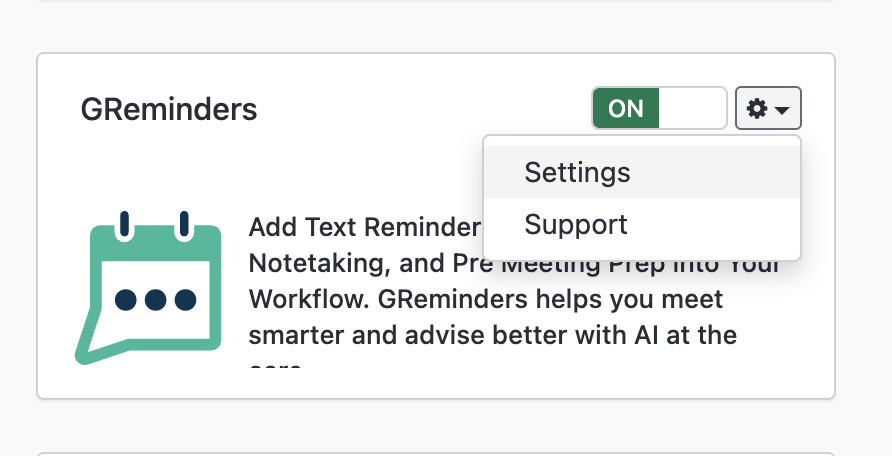Image resolution: width=892 pixels, height=456 pixels.
Task: Click "smarter and advise better with AI" text
Action: point(492,334)
